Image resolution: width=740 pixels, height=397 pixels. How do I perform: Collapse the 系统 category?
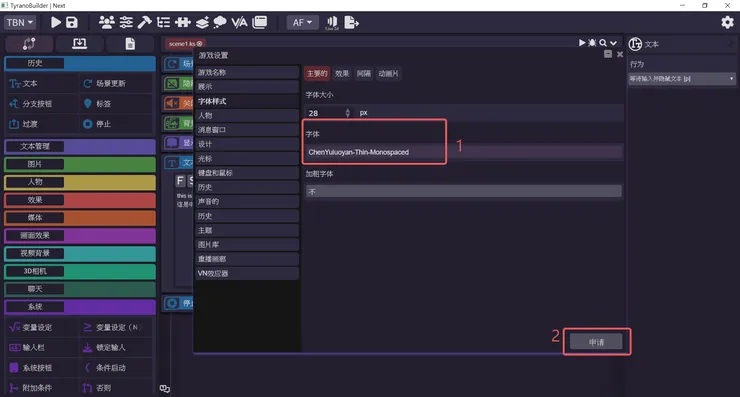pyautogui.click(x=80, y=307)
